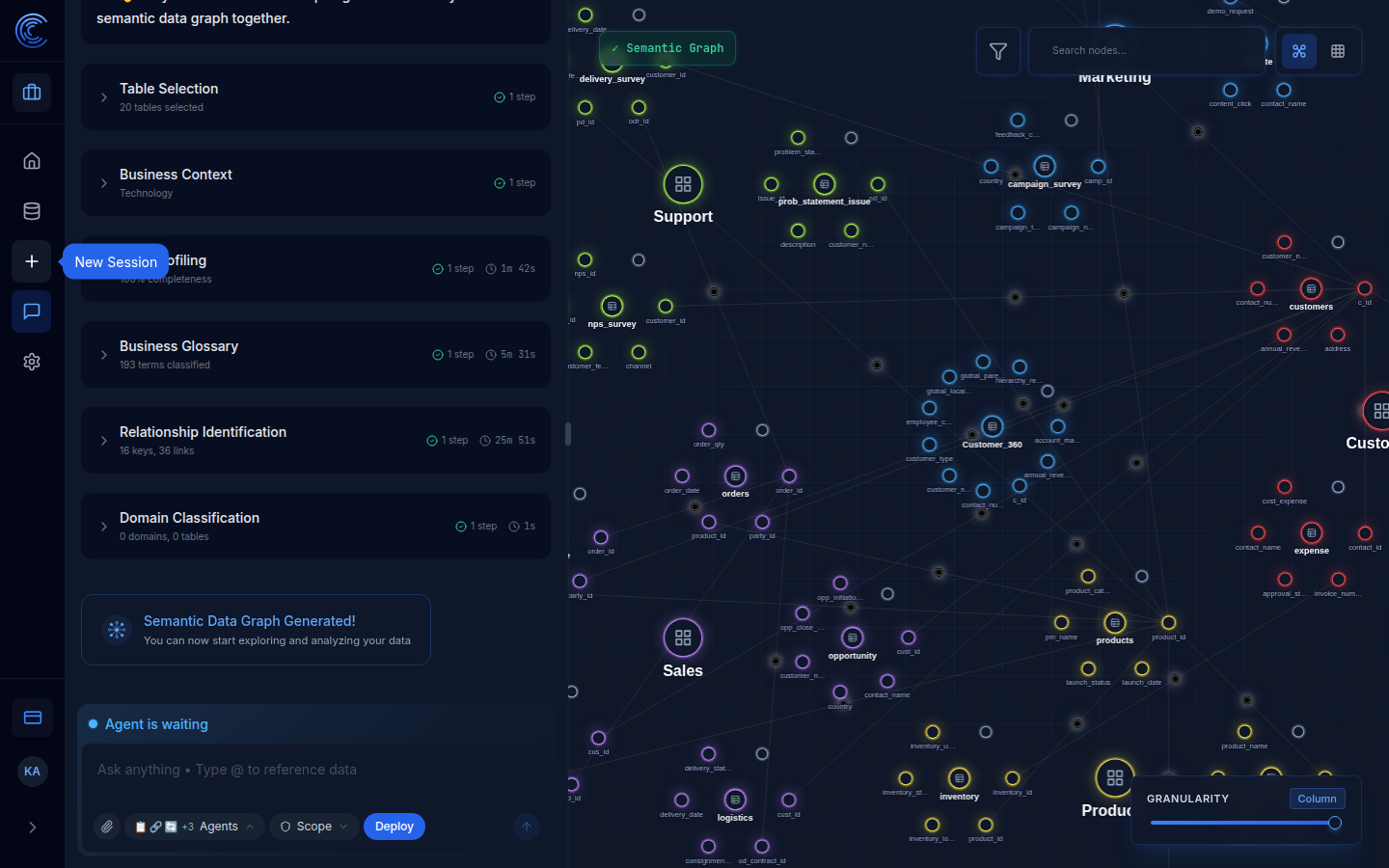Expand the sidebar with bottom chevron
Screen dimensions: 1389x868
32,827
